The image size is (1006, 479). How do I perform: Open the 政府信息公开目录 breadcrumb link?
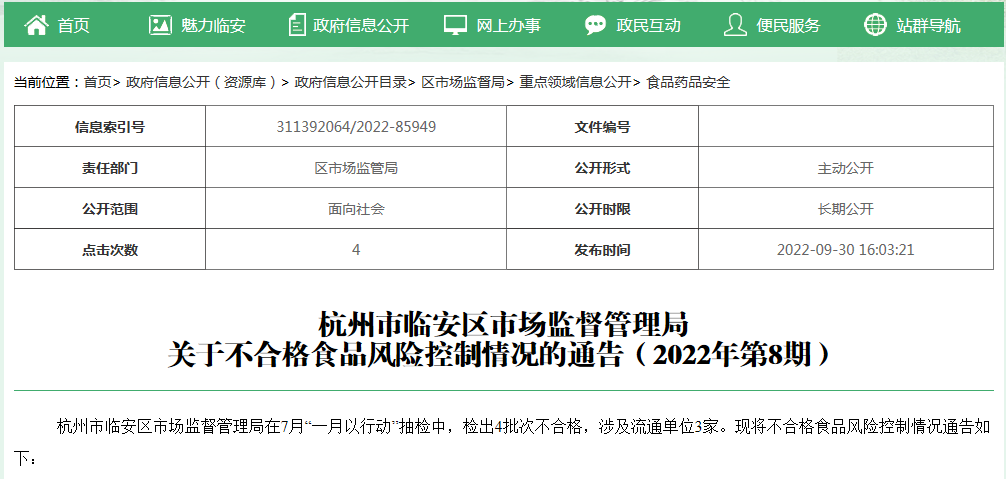pos(351,82)
